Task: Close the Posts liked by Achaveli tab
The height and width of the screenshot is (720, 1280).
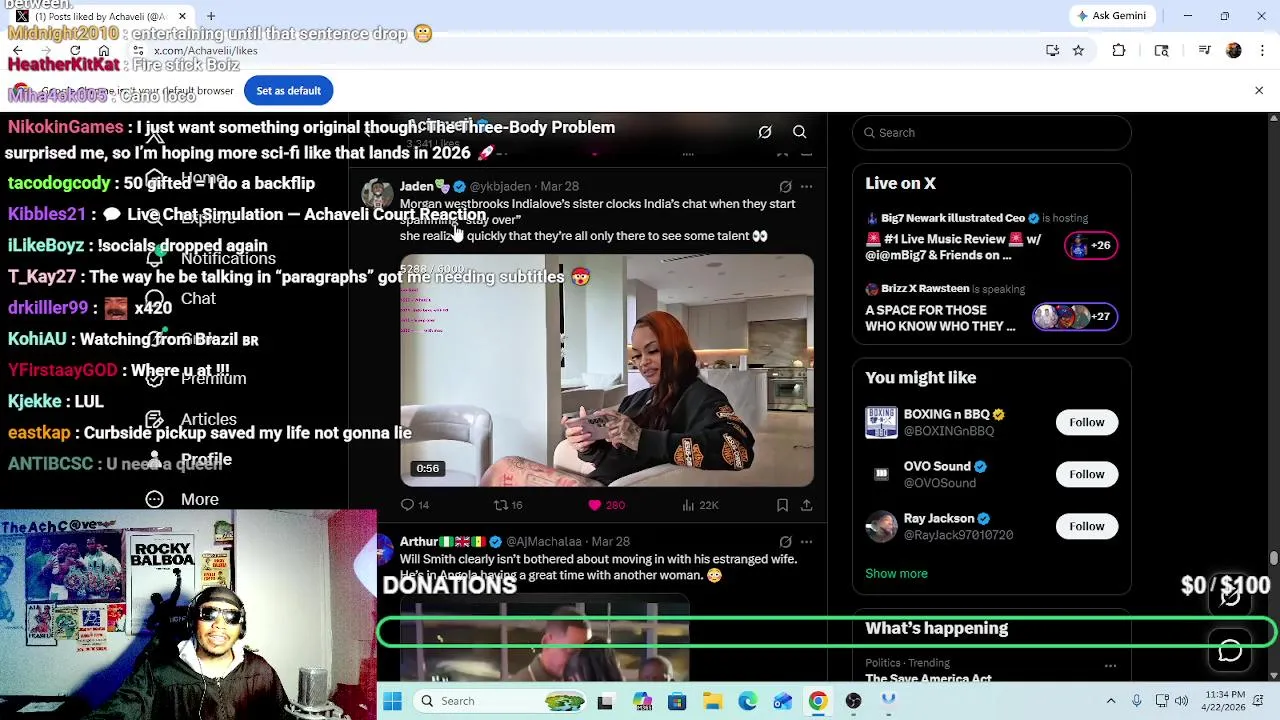Action: click(x=182, y=16)
